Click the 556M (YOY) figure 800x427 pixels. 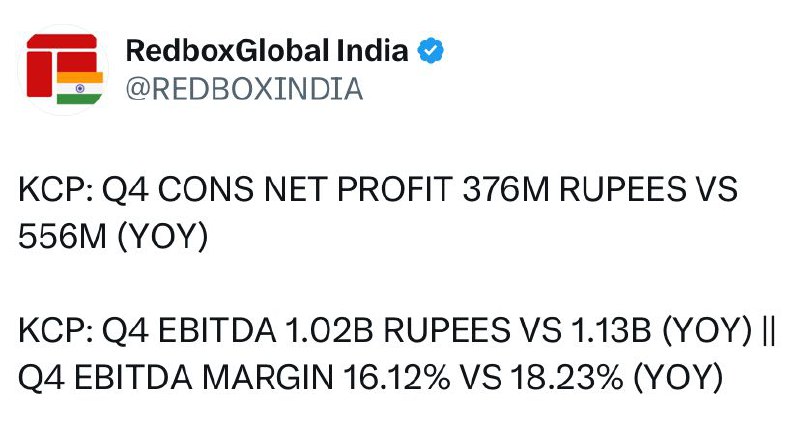tap(113, 237)
